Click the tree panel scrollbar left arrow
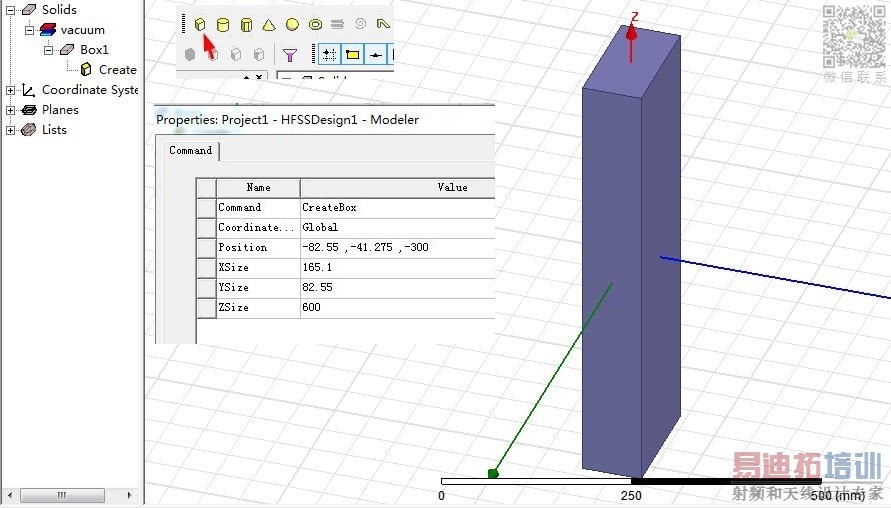Image resolution: width=891 pixels, height=508 pixels. pyautogui.click(x=10, y=495)
